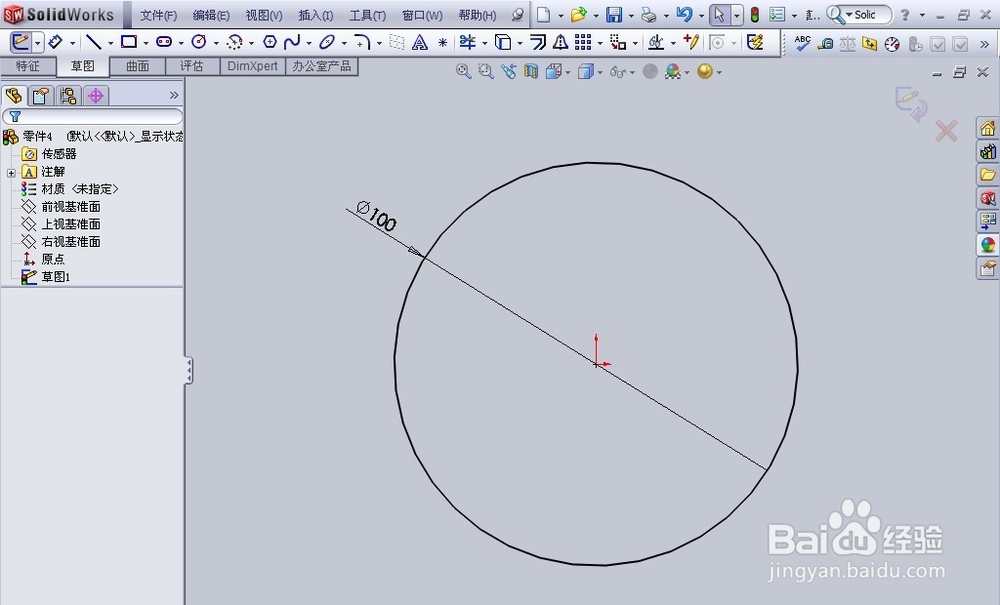
Task: Select 前视基准面 in the feature tree
Action: (x=71, y=207)
